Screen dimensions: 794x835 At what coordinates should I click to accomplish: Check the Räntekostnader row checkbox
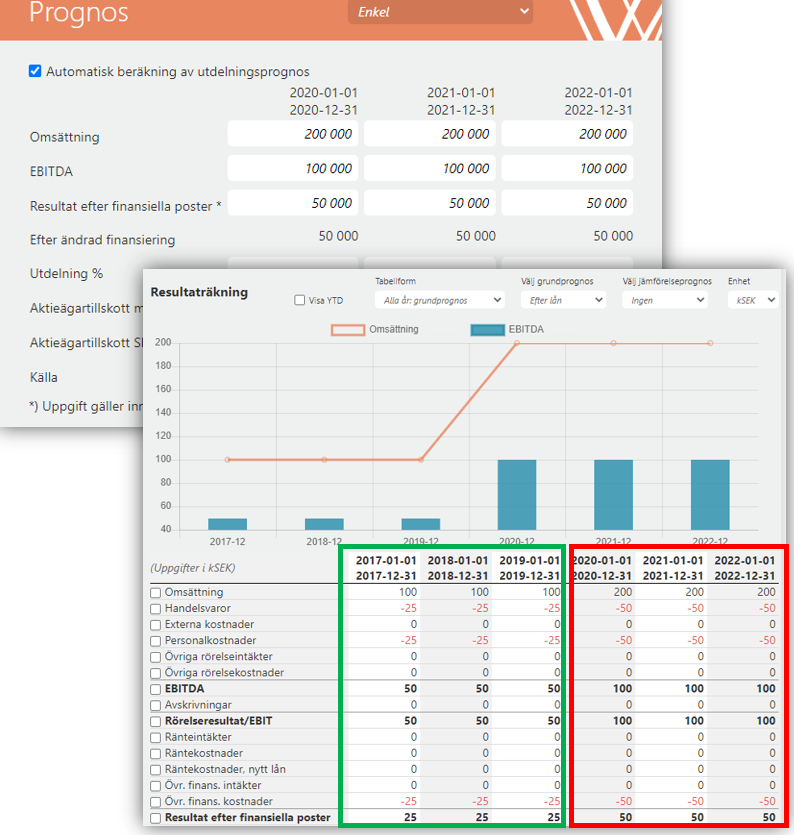[x=155, y=754]
